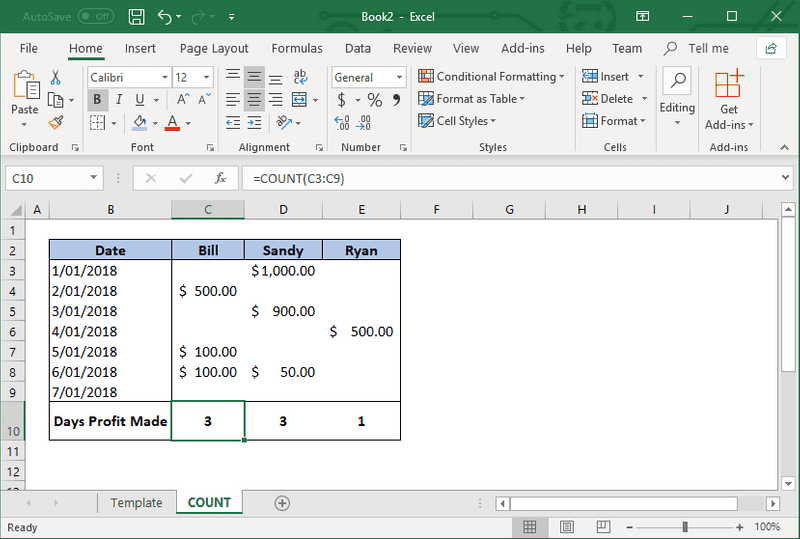Decrease Decimal places
The width and height of the screenshot is (800, 539).
(x=363, y=122)
